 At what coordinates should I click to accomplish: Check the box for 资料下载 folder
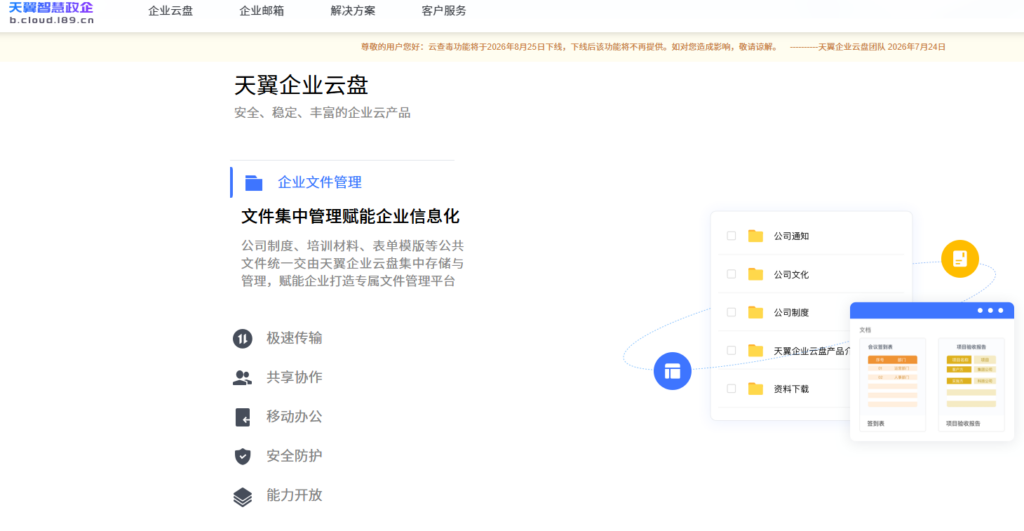coord(731,389)
